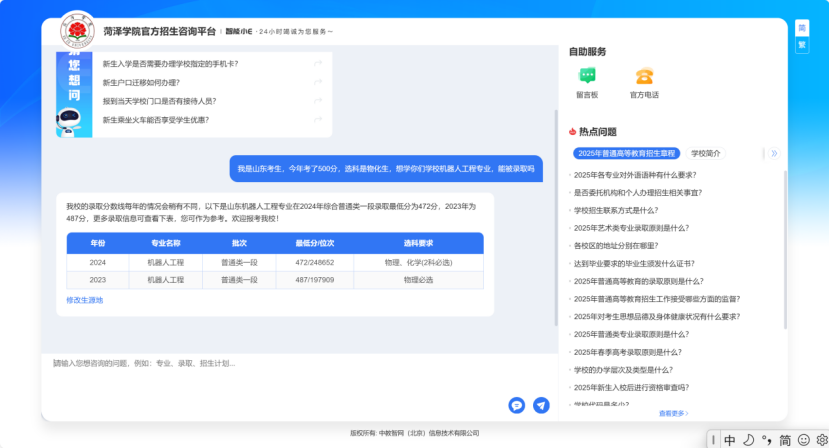The height and width of the screenshot is (448, 829).
Task: Click the send paper-plane button
Action: (541, 405)
